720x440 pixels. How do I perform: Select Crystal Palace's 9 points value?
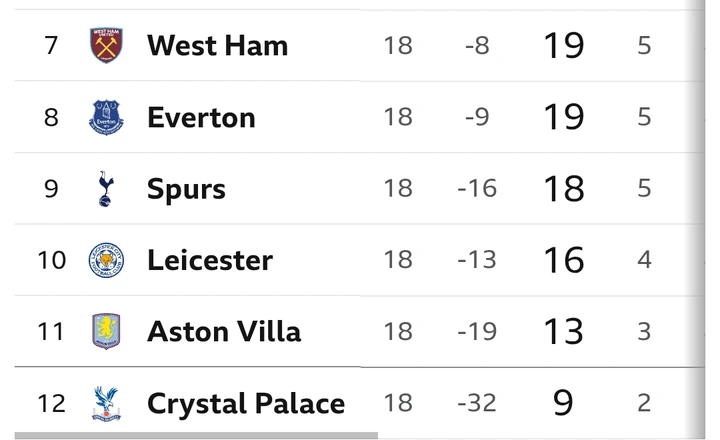coord(563,403)
